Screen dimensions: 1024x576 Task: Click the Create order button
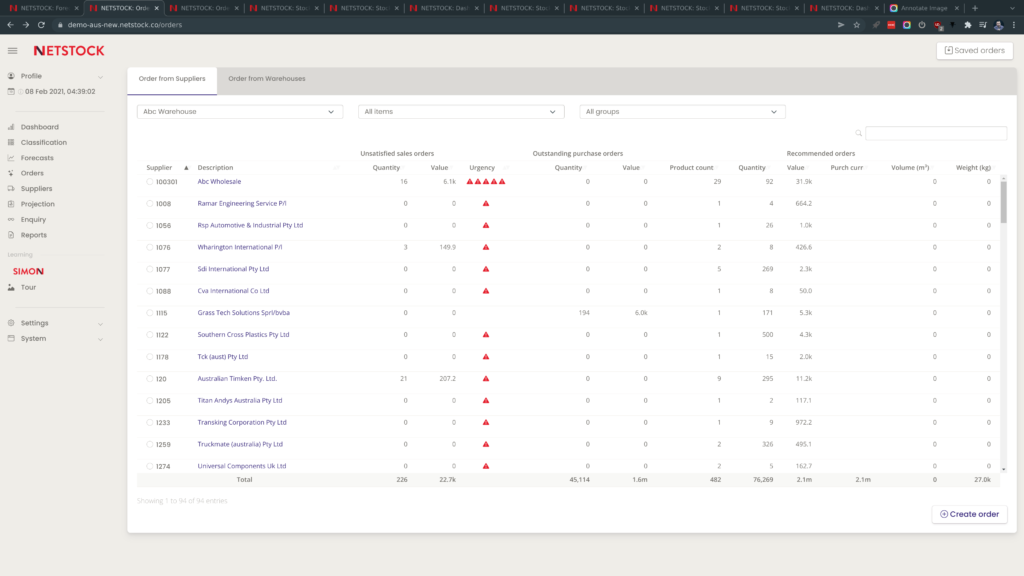click(969, 514)
